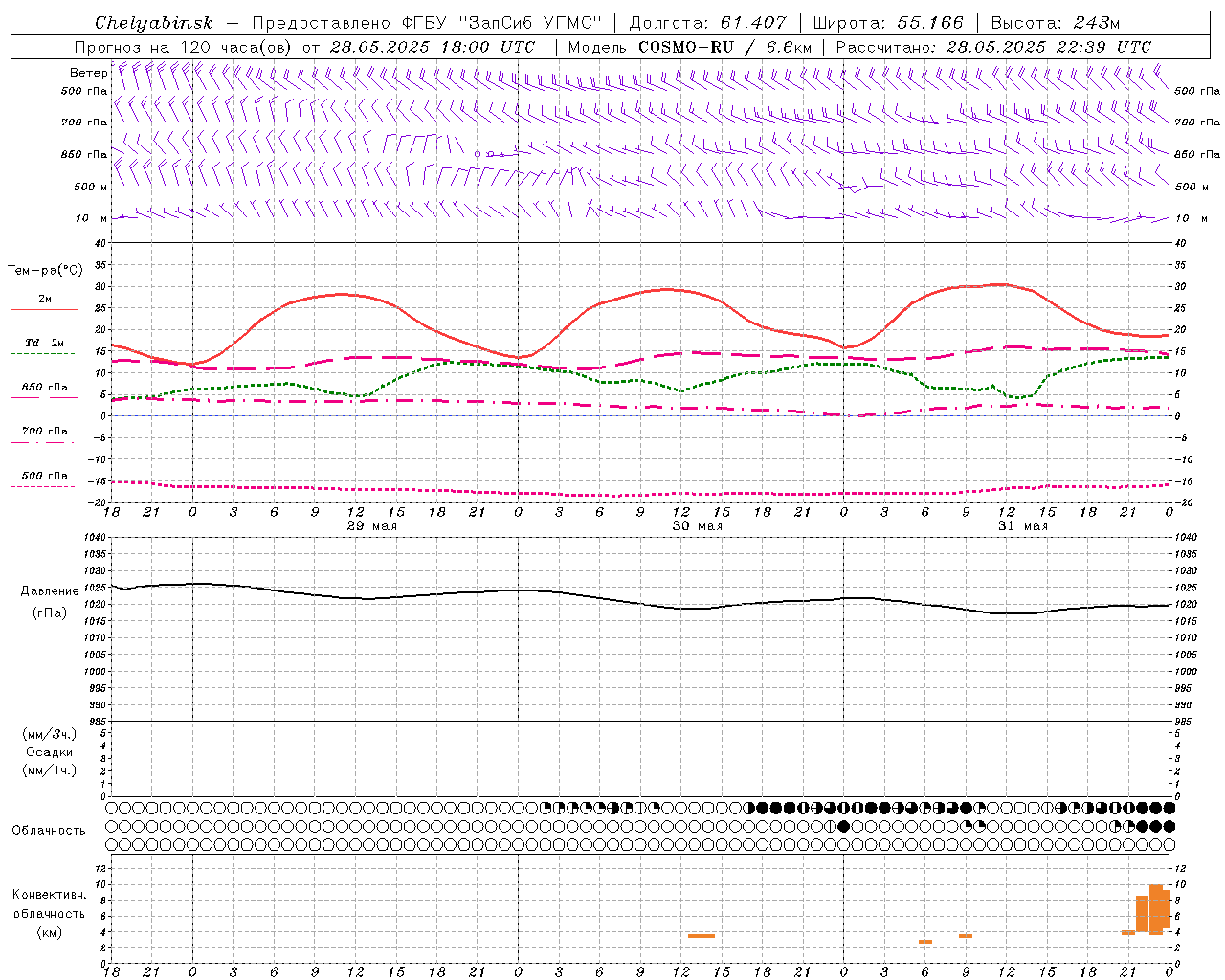Click the 2м temperature legend entry
The width and height of the screenshot is (1225, 980).
pyautogui.click(x=44, y=300)
